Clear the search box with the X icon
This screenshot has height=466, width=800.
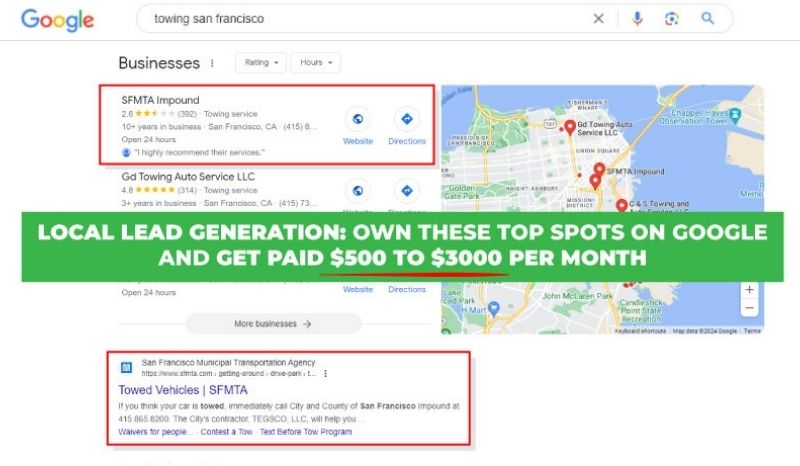click(598, 19)
